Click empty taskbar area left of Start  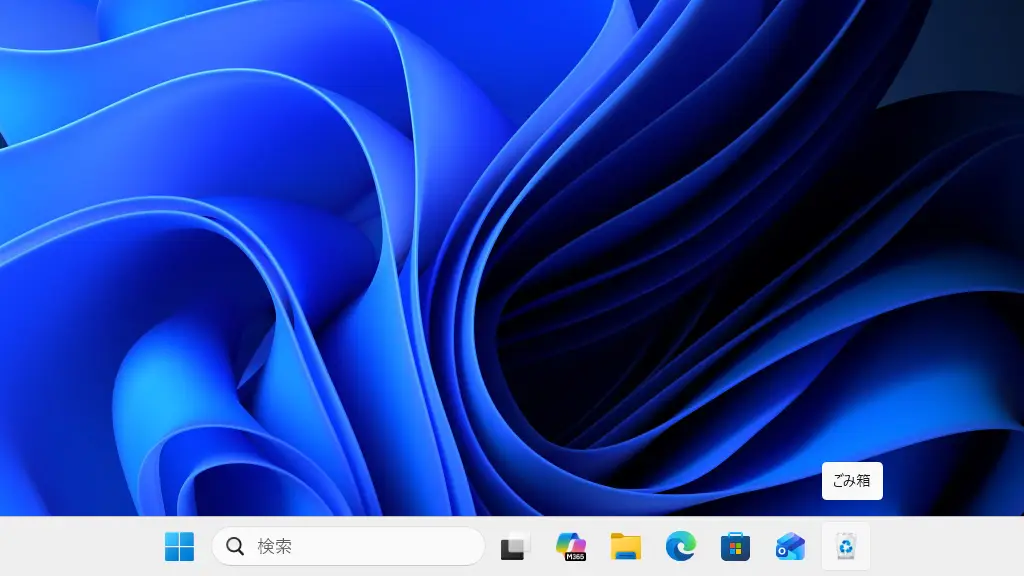click(x=80, y=546)
